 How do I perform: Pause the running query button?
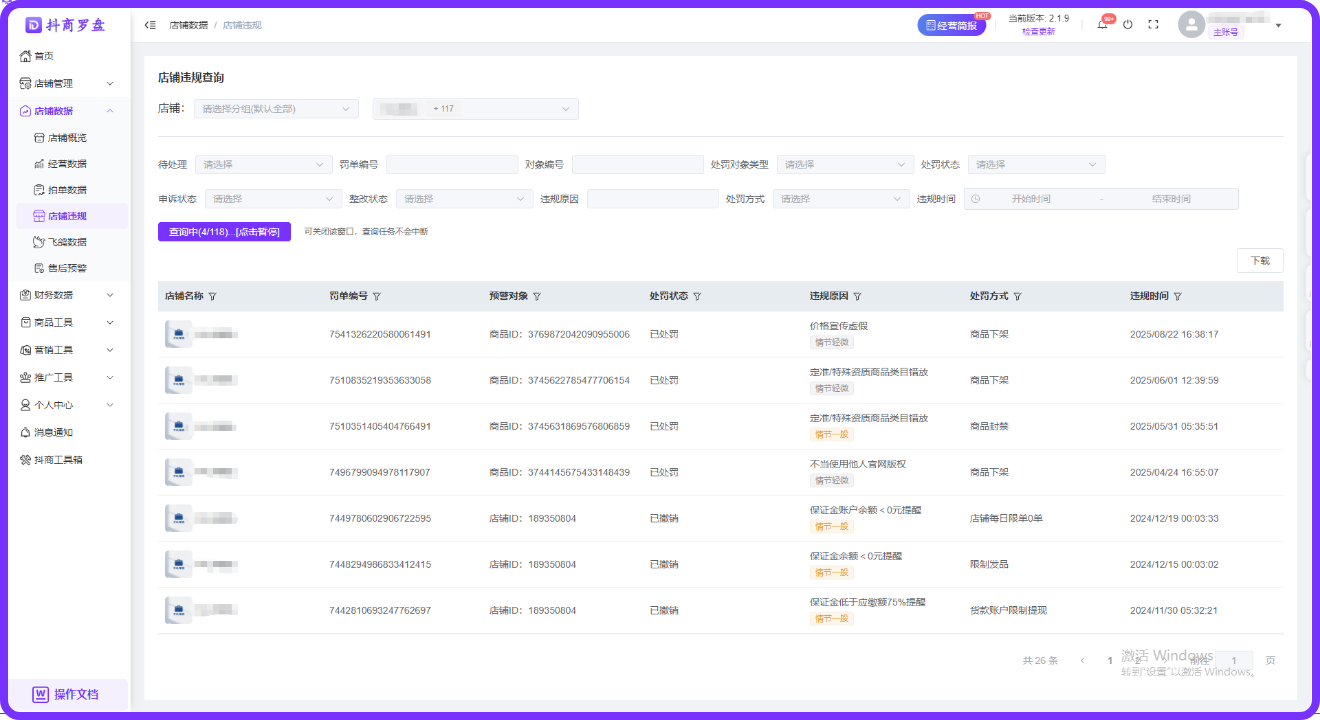(x=224, y=232)
